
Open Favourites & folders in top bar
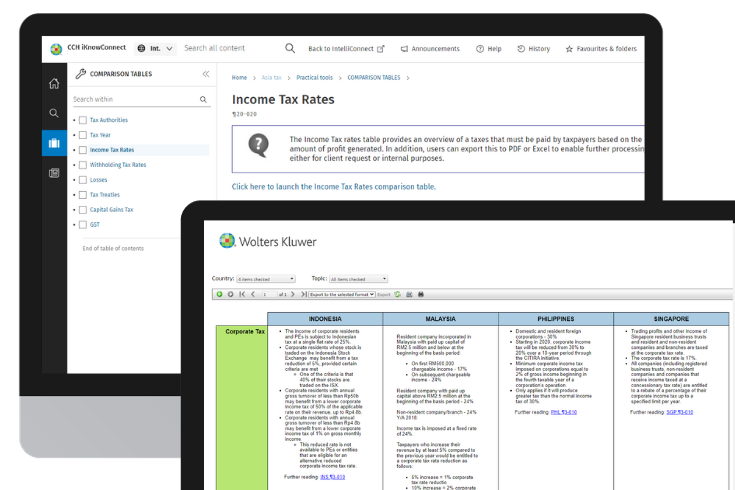(600, 48)
